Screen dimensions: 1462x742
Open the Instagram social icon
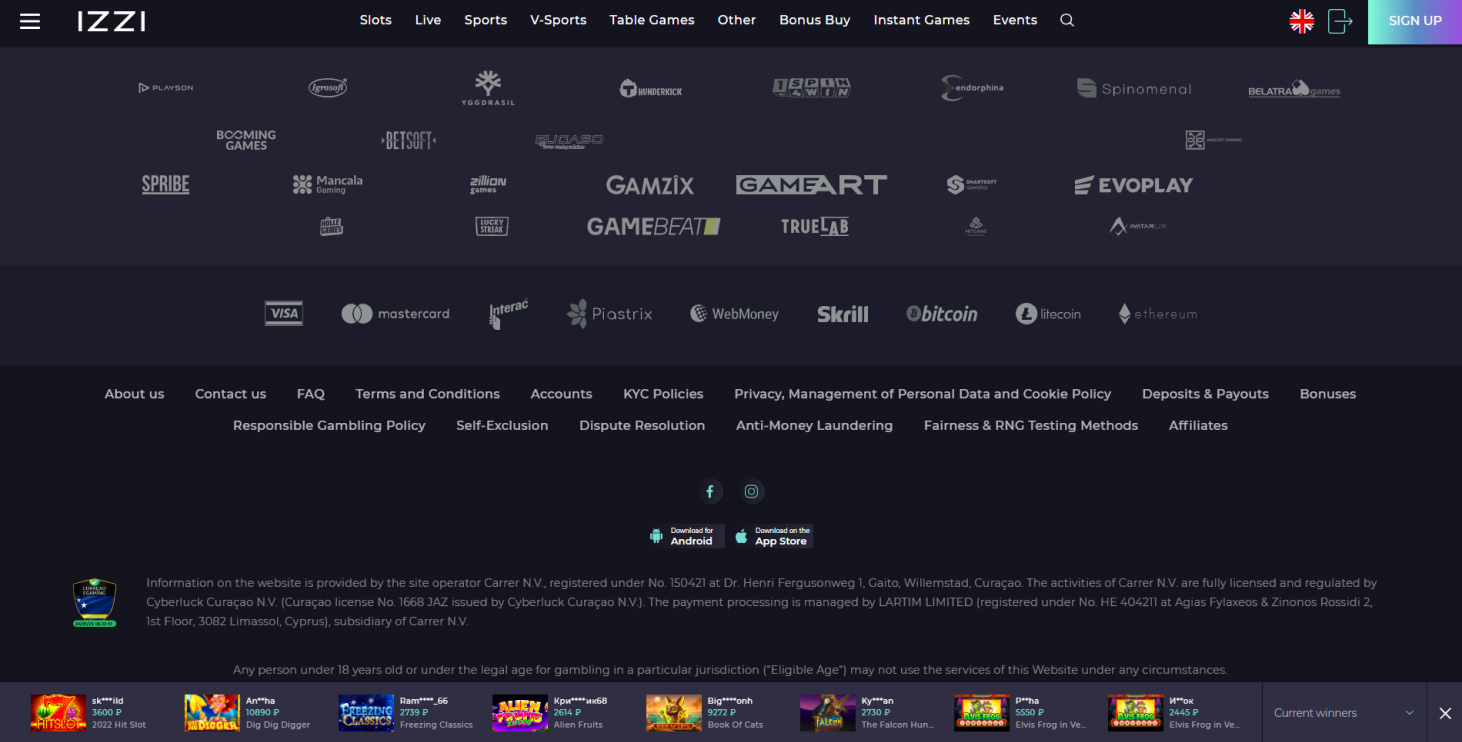[752, 491]
